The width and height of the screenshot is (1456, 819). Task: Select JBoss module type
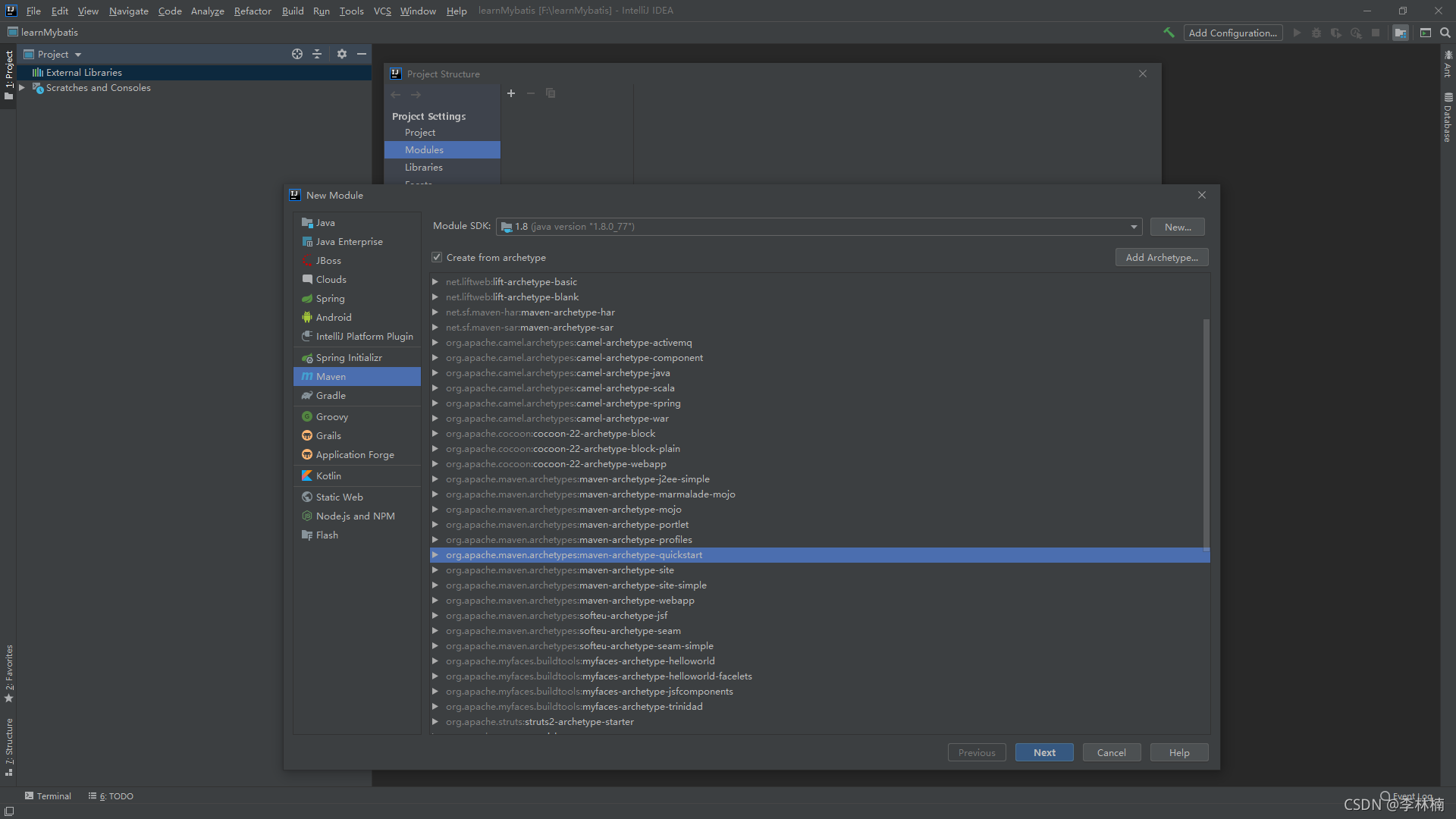click(x=357, y=260)
